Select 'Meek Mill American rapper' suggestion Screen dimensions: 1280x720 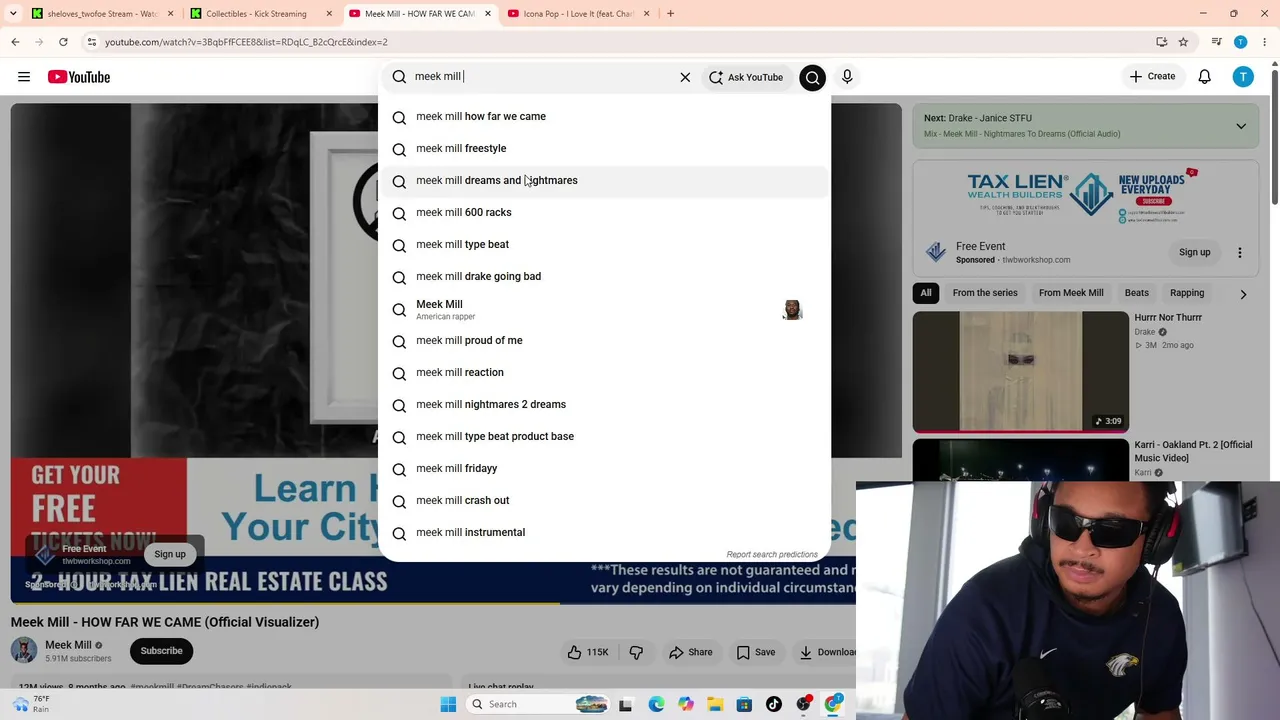[x=604, y=310]
